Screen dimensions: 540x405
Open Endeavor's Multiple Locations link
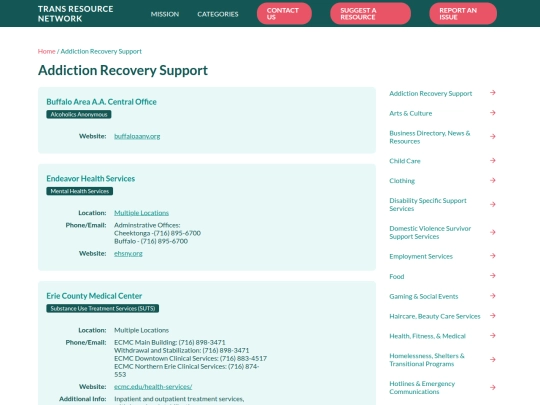pos(142,213)
